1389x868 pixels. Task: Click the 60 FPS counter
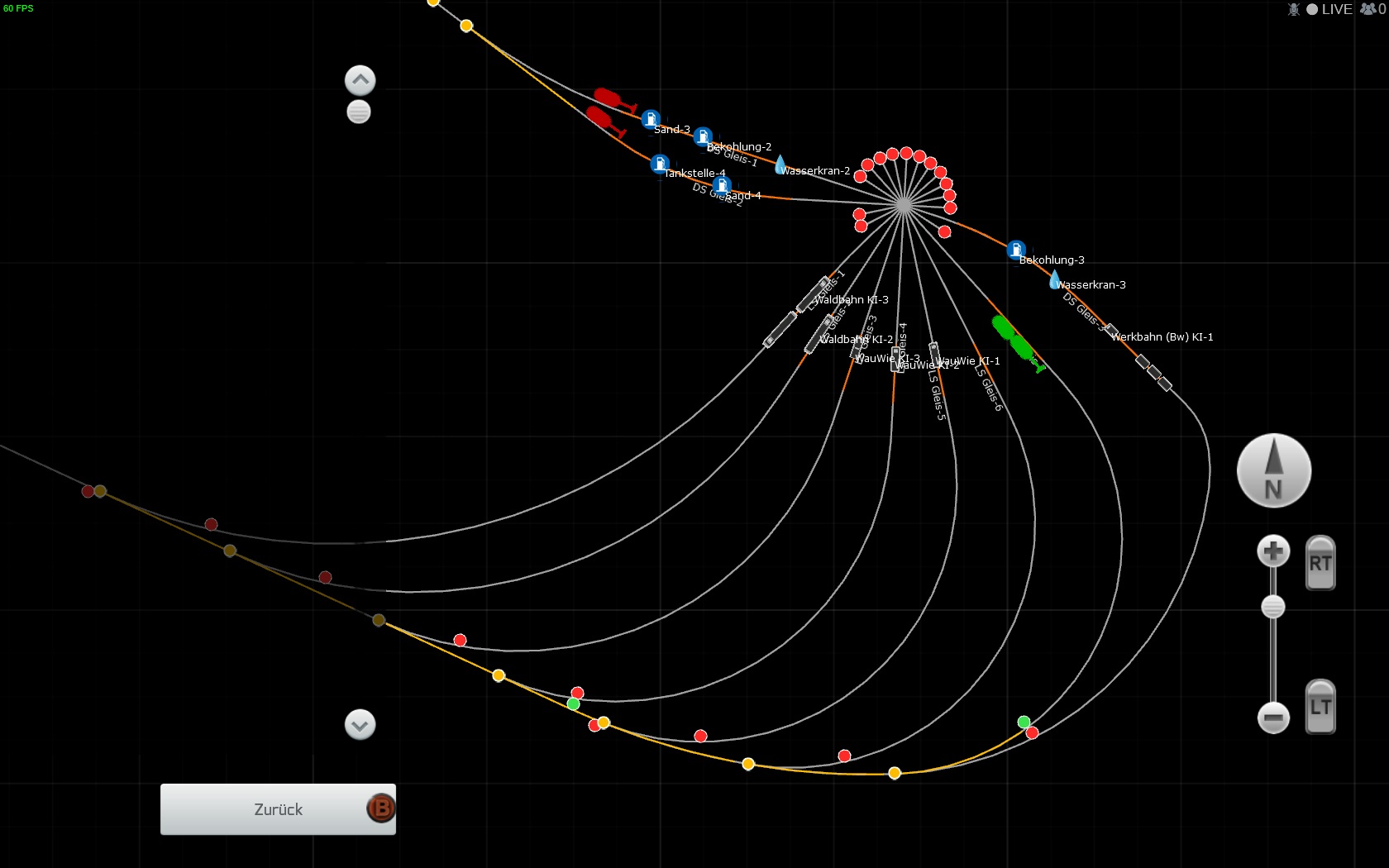18,8
